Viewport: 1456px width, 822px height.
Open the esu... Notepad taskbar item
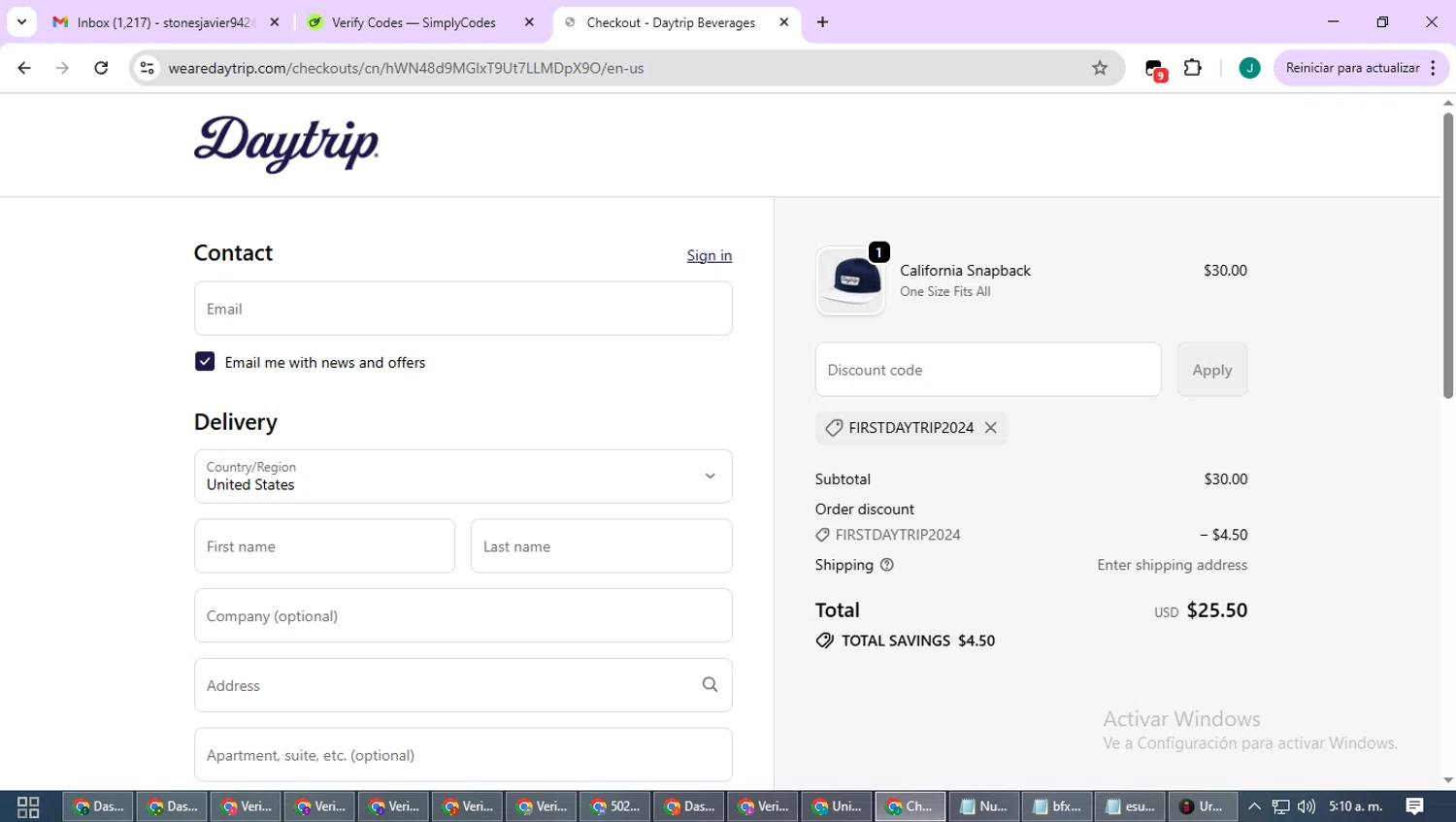(x=1132, y=806)
